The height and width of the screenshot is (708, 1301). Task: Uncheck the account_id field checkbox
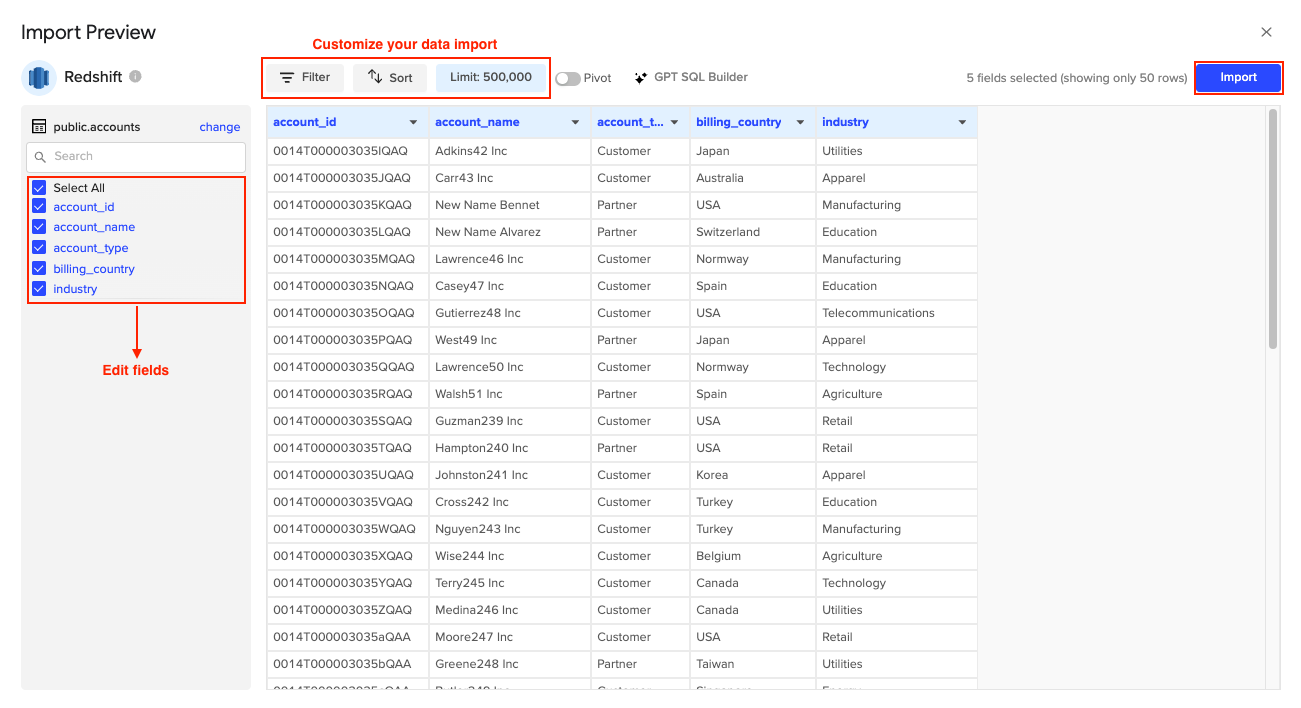click(x=39, y=207)
